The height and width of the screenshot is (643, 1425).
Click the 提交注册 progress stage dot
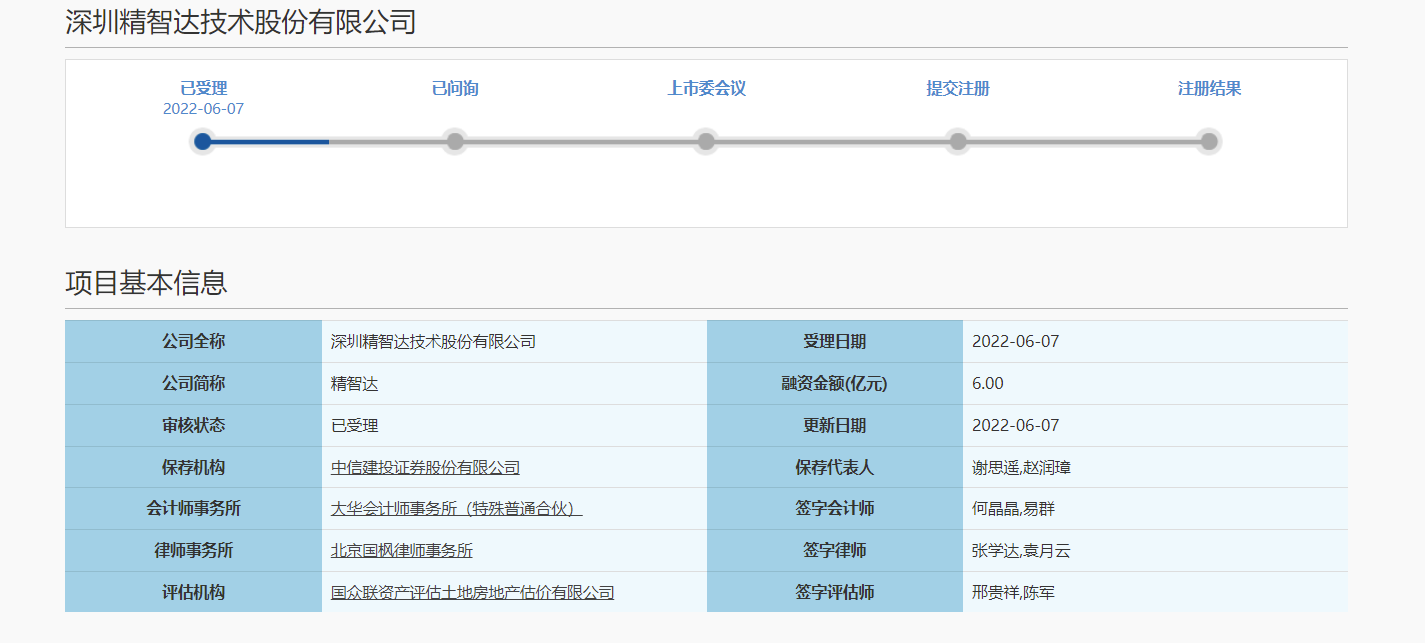(x=958, y=142)
